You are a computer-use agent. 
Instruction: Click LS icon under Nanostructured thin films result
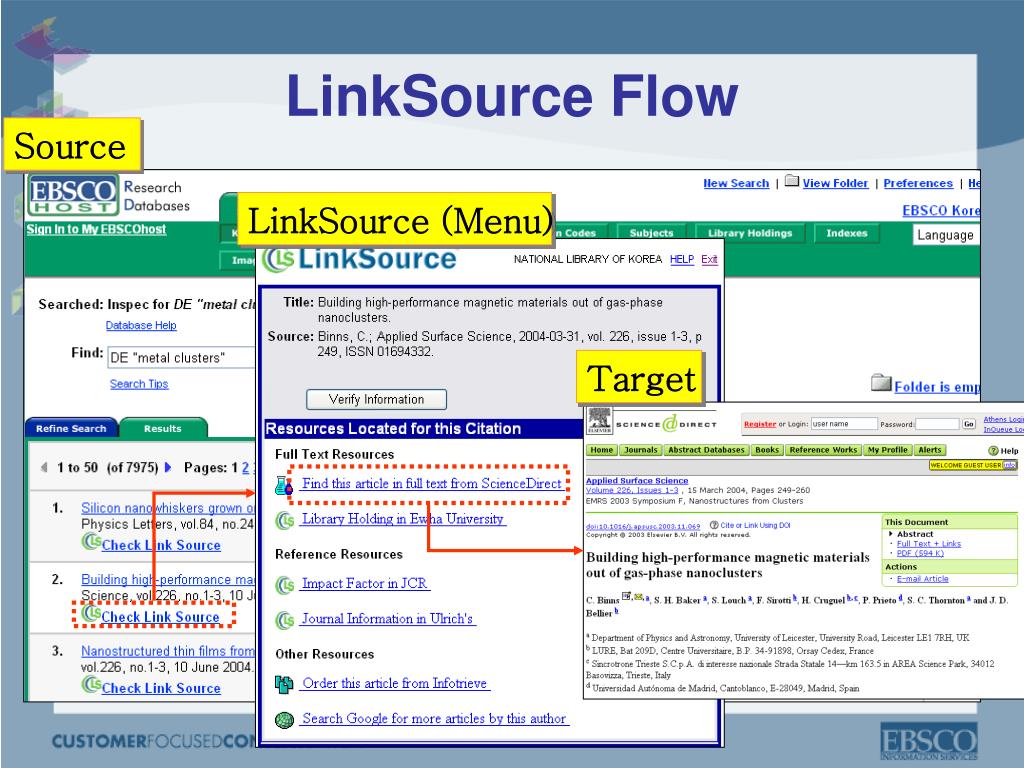click(91, 685)
